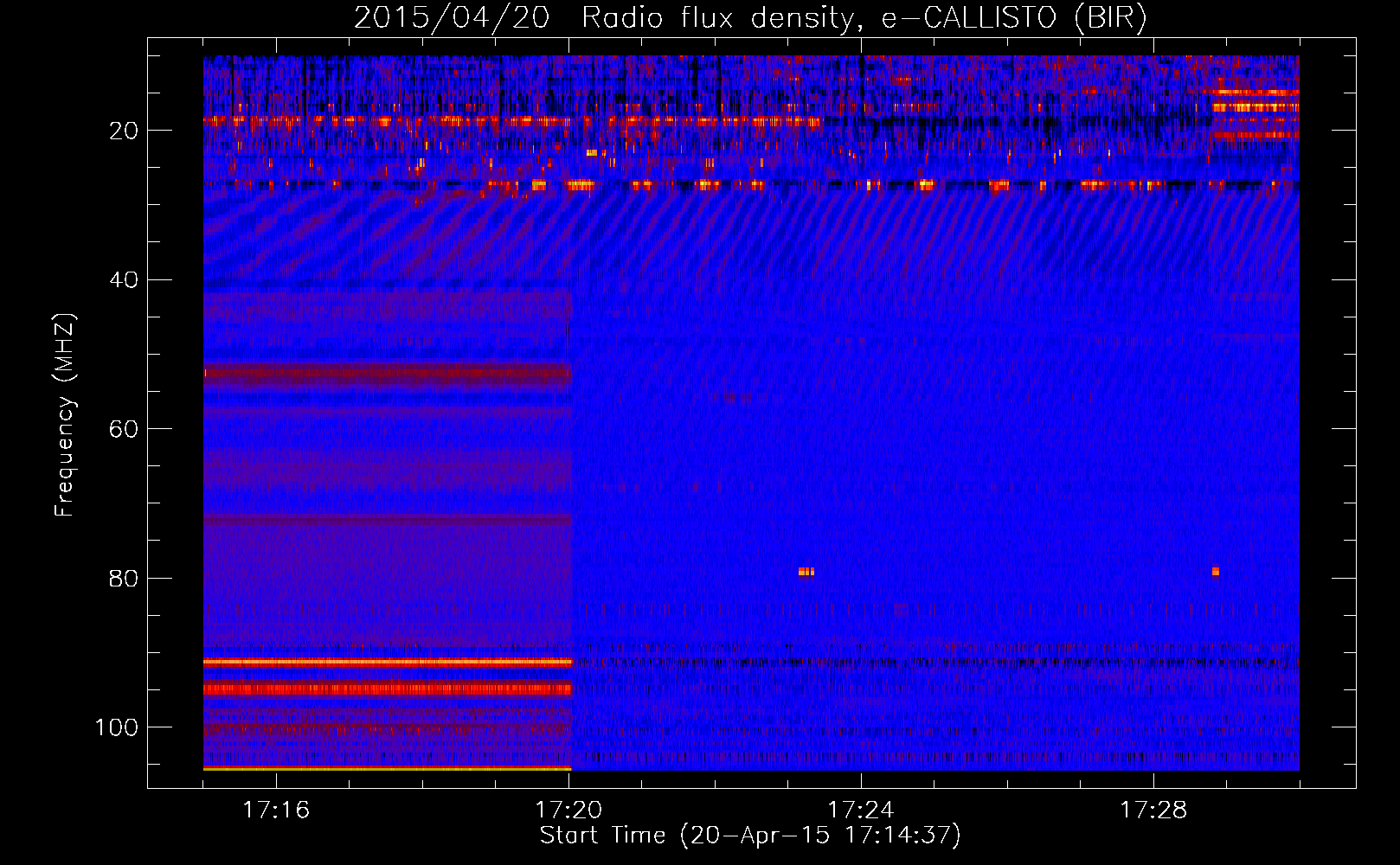Click the 'Frequency (MHZ)' axis label
The height and width of the screenshot is (865, 1400).
click(x=65, y=415)
